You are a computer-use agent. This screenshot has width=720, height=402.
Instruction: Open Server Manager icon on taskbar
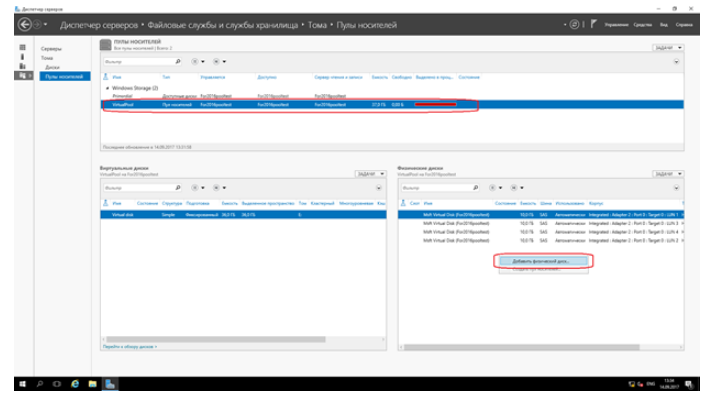pyautogui.click(x=110, y=384)
